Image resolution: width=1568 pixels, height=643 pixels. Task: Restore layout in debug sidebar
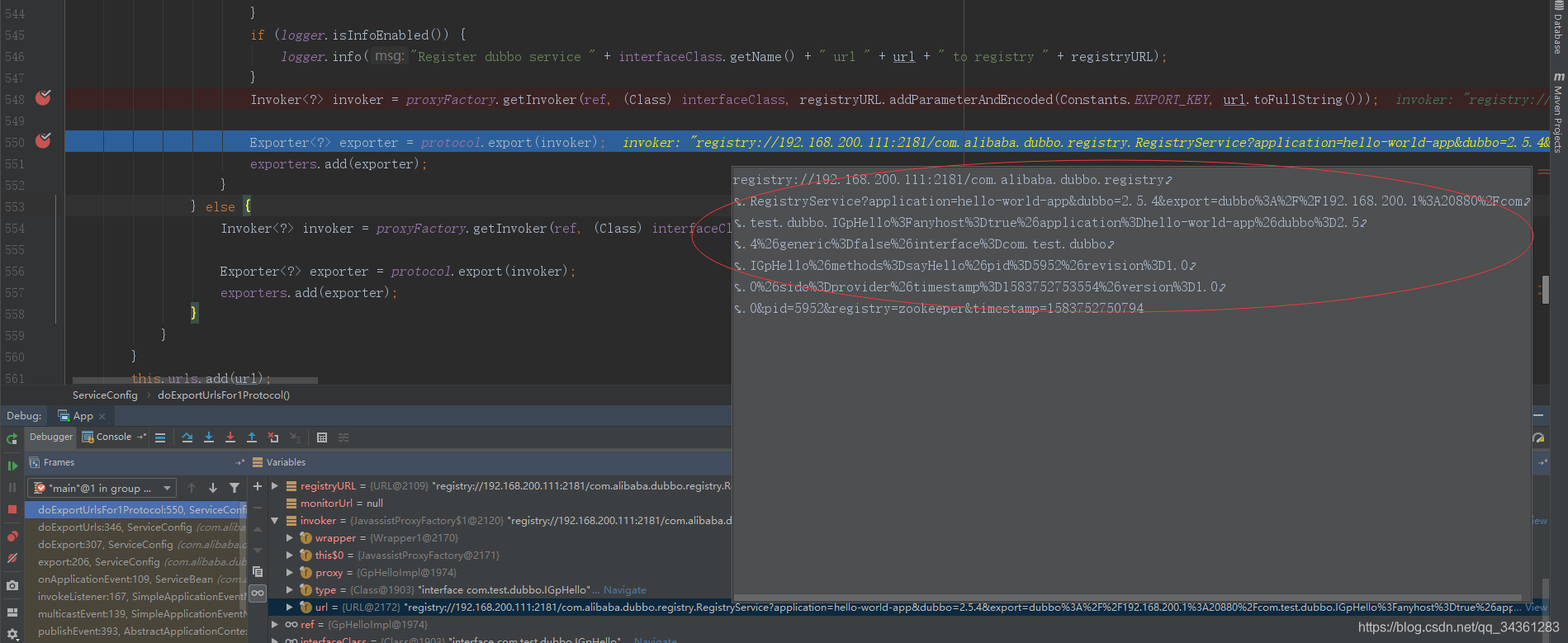click(12, 612)
